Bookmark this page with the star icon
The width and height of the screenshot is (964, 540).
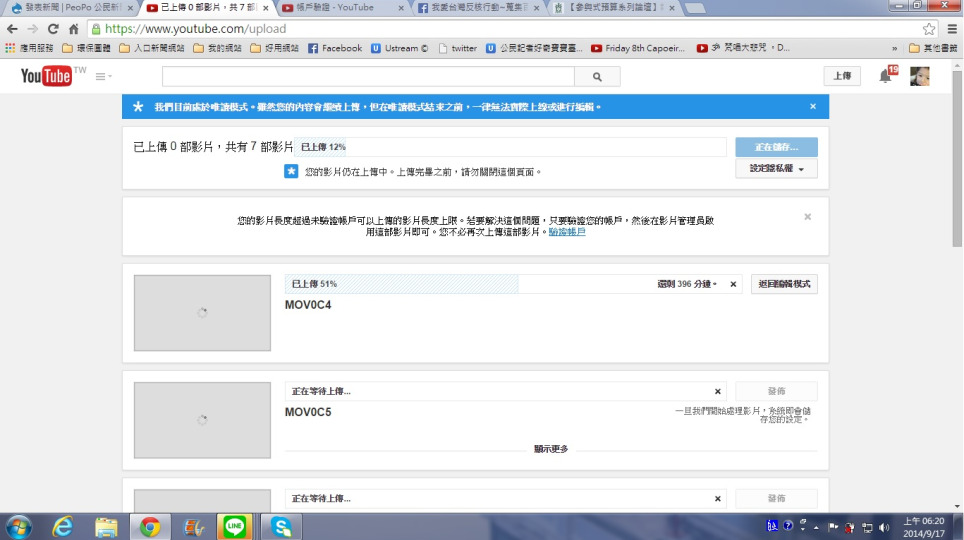tap(928, 29)
